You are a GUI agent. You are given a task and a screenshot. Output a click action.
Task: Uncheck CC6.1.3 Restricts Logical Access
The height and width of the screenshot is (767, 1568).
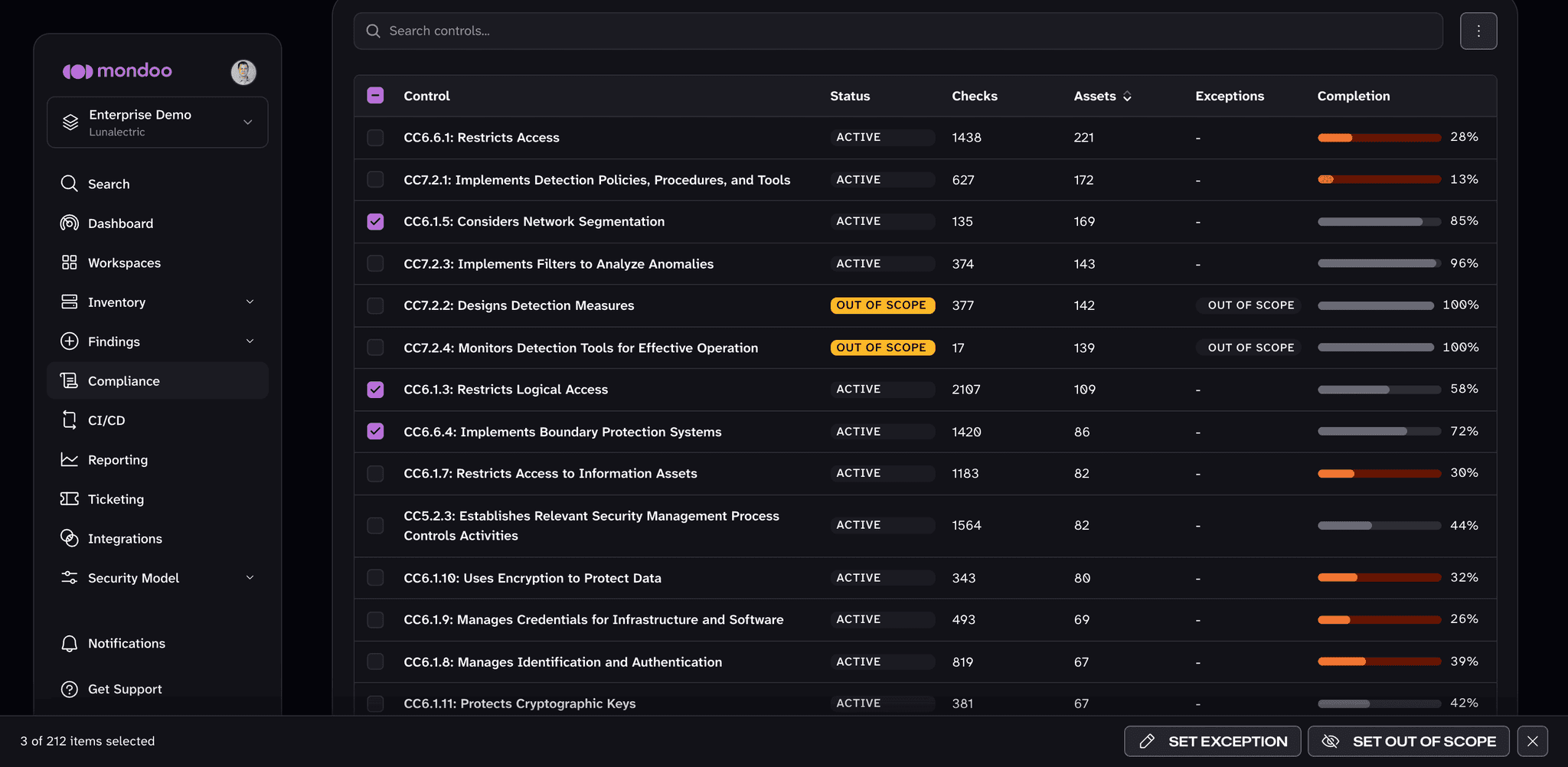point(375,390)
